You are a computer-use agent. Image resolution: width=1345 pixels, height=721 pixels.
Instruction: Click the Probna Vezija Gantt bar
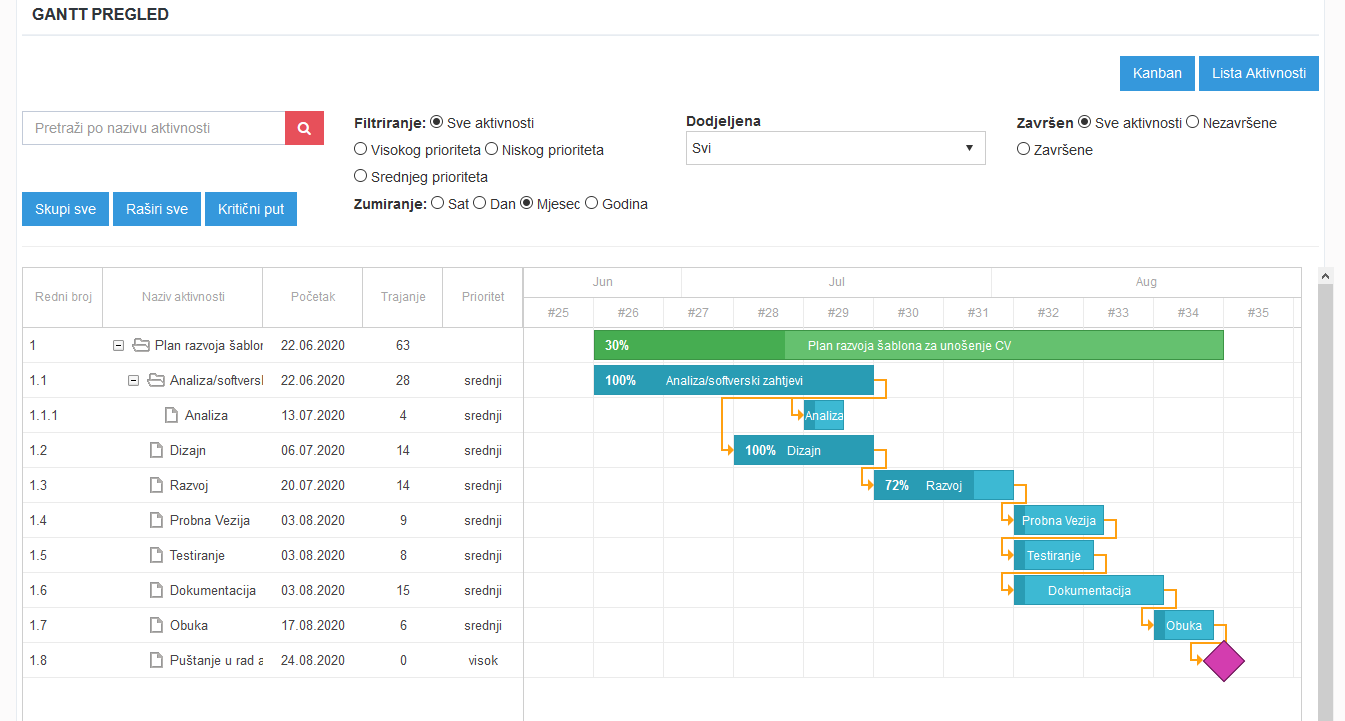click(1059, 520)
